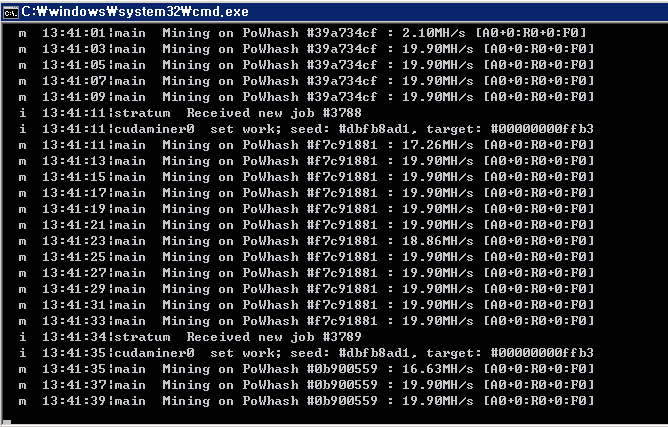Click the C:\windows\system32\cmd.exe title text
The width and height of the screenshot is (668, 427).
[x=135, y=12]
